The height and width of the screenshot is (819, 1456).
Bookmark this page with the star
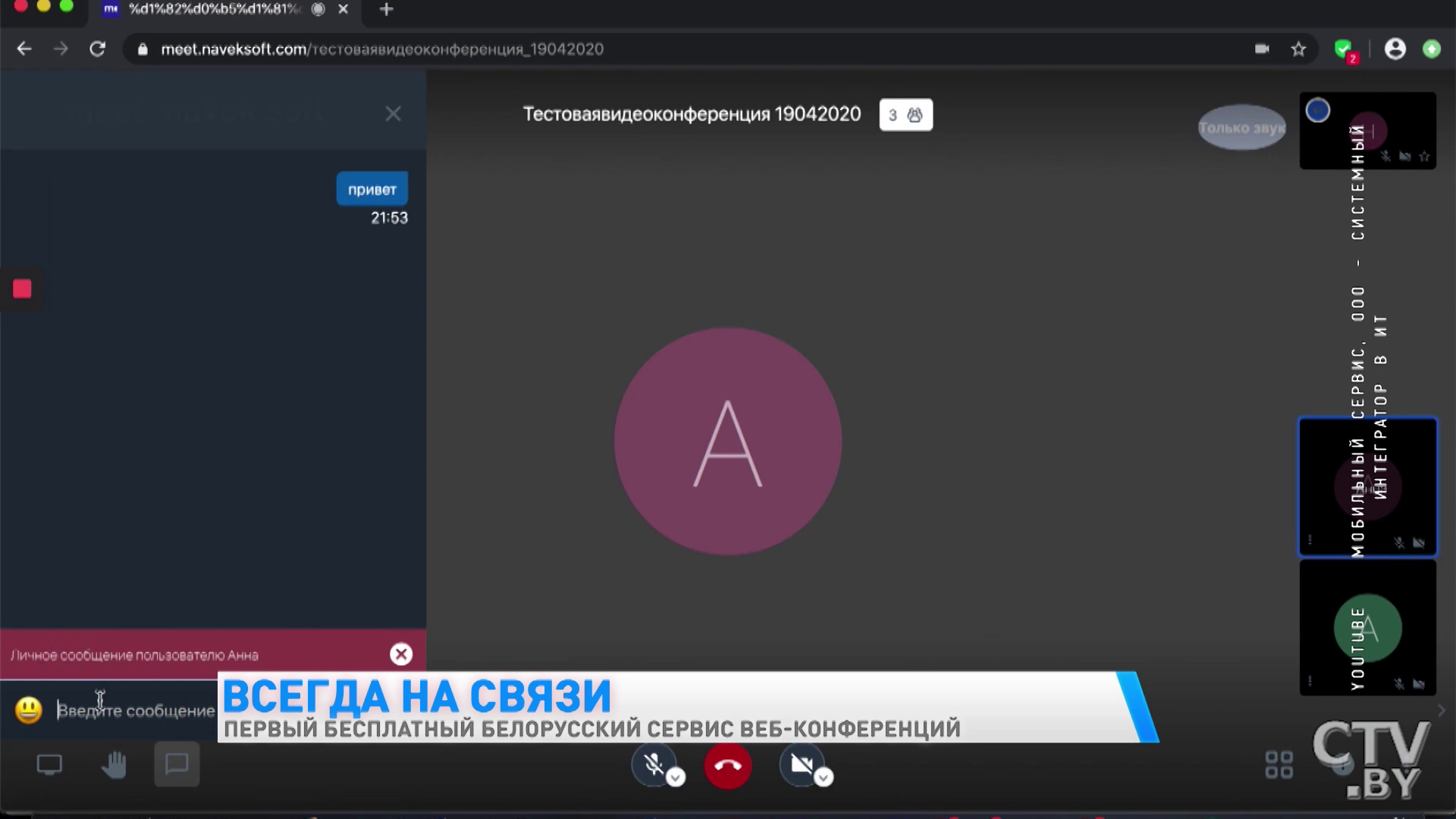[1298, 49]
